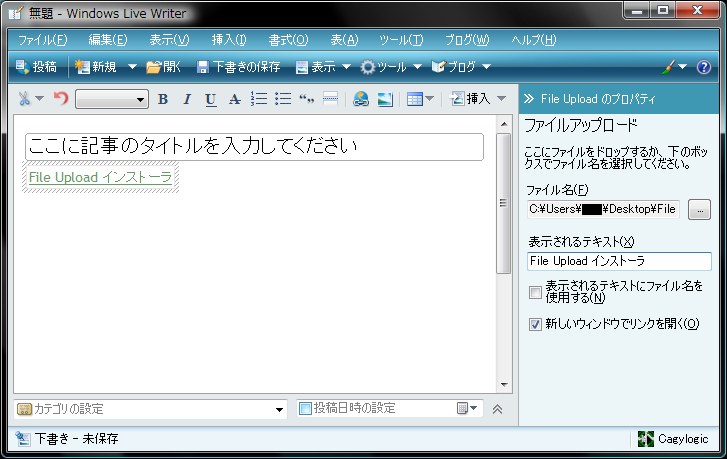Screen dimensions: 727x459
Task: Insert a bulleted list
Action: [x=282, y=99]
